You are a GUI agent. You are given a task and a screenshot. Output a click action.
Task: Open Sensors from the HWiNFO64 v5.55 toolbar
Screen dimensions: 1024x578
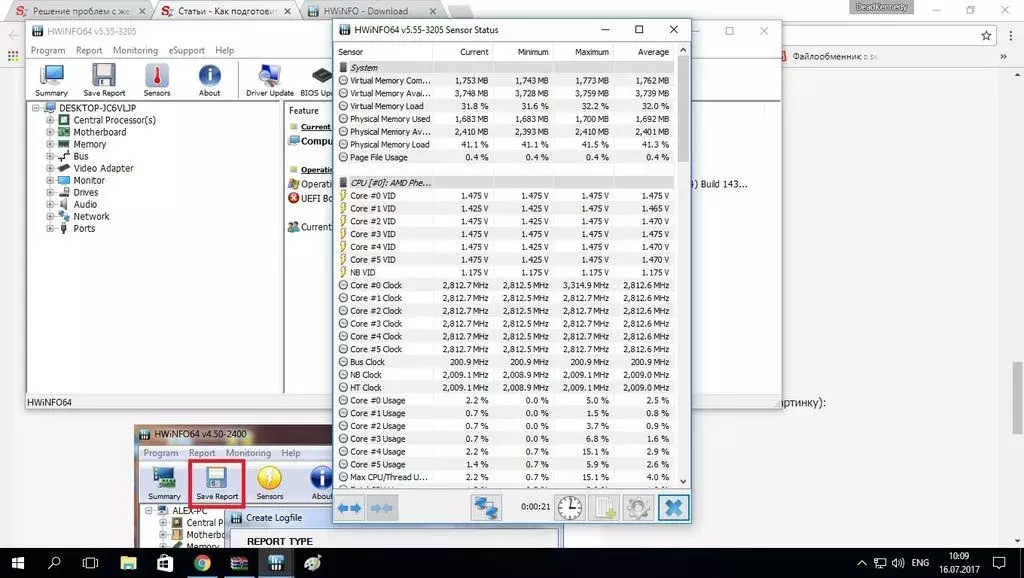tap(157, 80)
